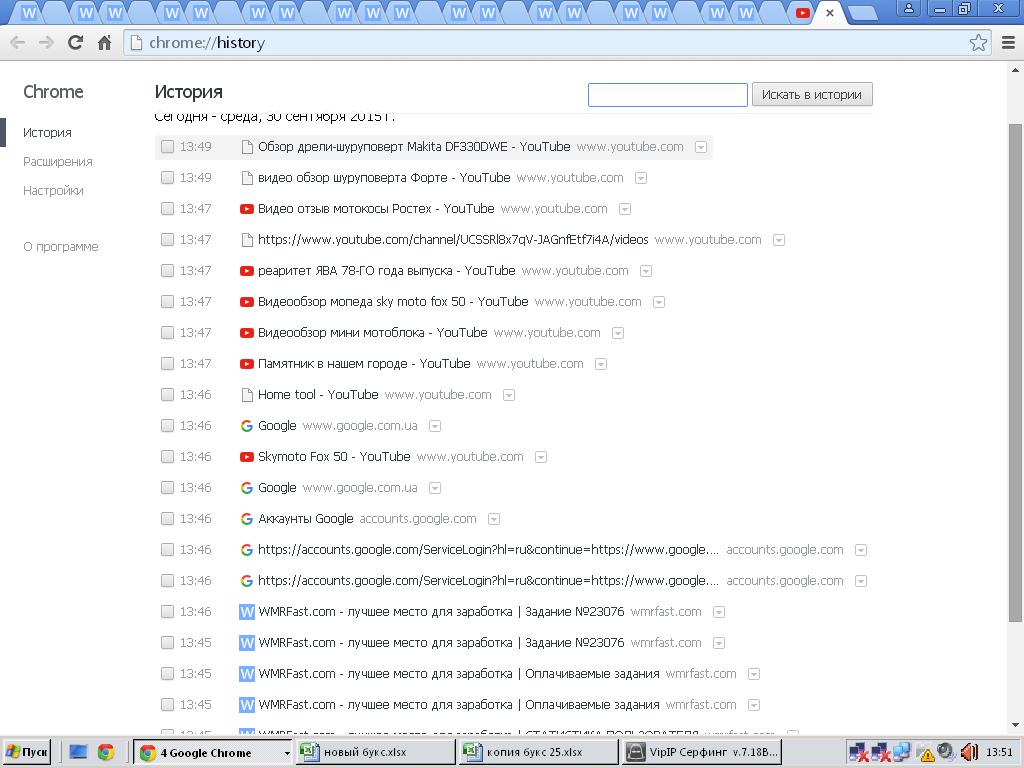
Task: Click YouTube favicon beside Памятник в нашем городе
Action: [x=247, y=364]
